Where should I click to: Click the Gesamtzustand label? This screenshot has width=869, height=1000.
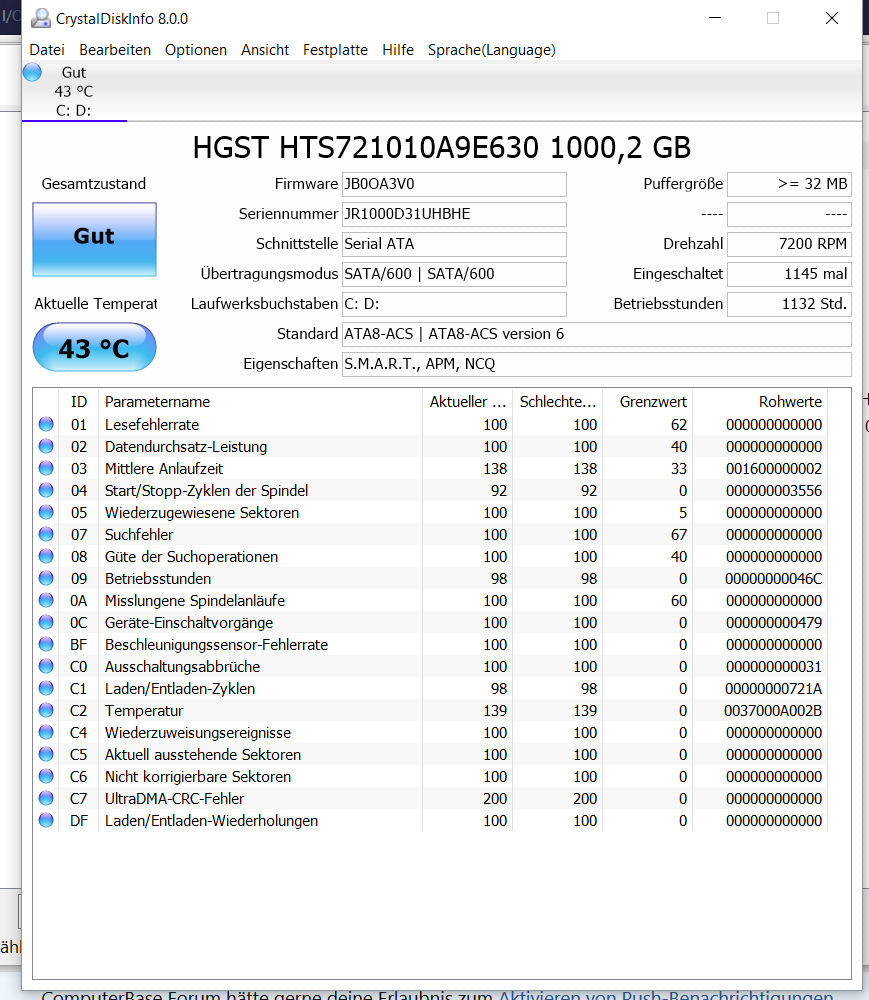[x=94, y=184]
